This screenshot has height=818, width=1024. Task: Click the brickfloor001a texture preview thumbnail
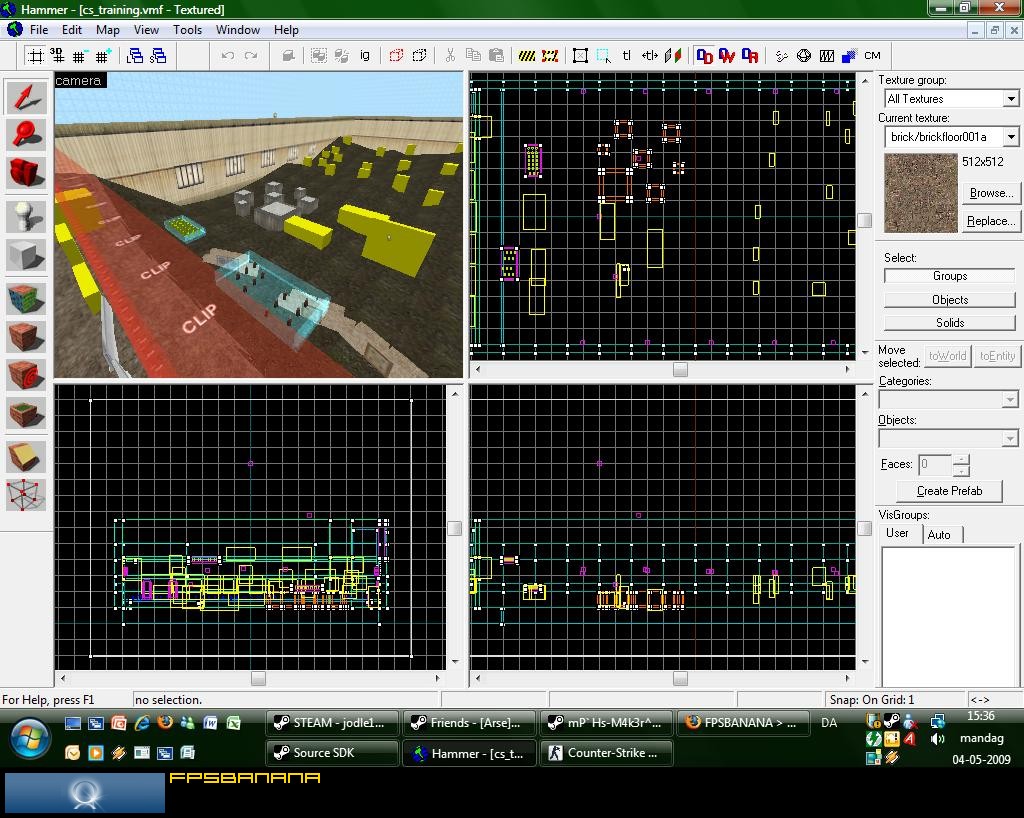tap(921, 193)
